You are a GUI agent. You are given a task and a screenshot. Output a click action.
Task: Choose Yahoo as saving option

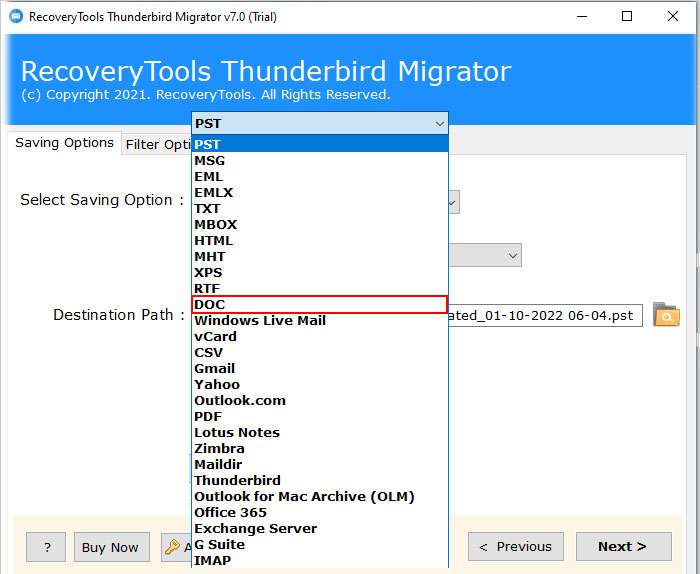[320, 384]
